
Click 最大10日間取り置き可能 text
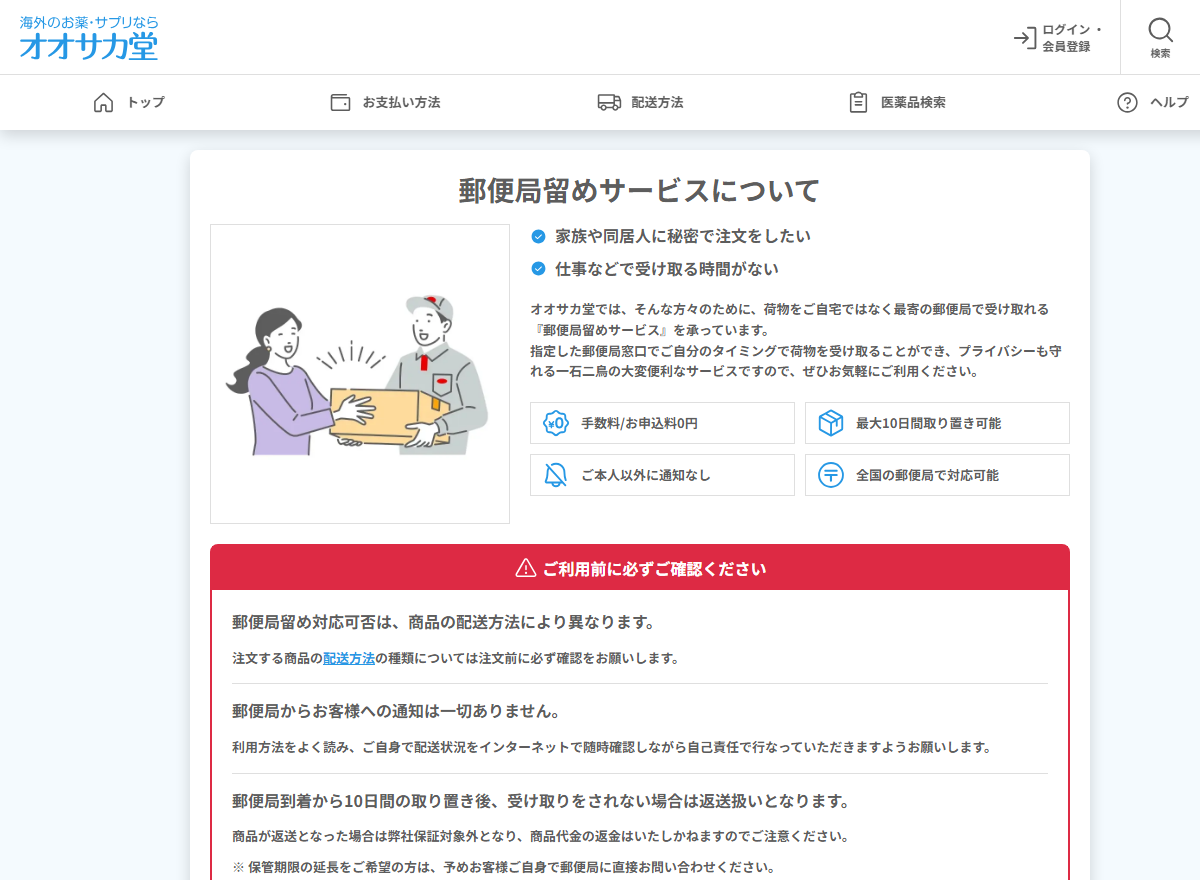pos(928,423)
